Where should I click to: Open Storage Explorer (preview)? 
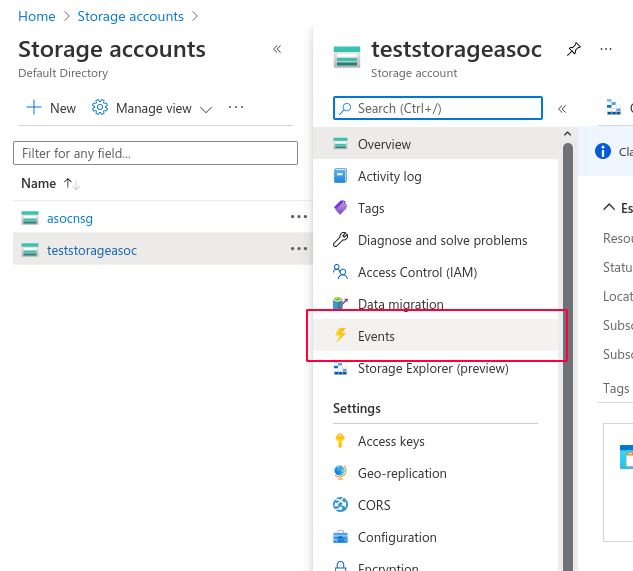pyautogui.click(x=435, y=368)
